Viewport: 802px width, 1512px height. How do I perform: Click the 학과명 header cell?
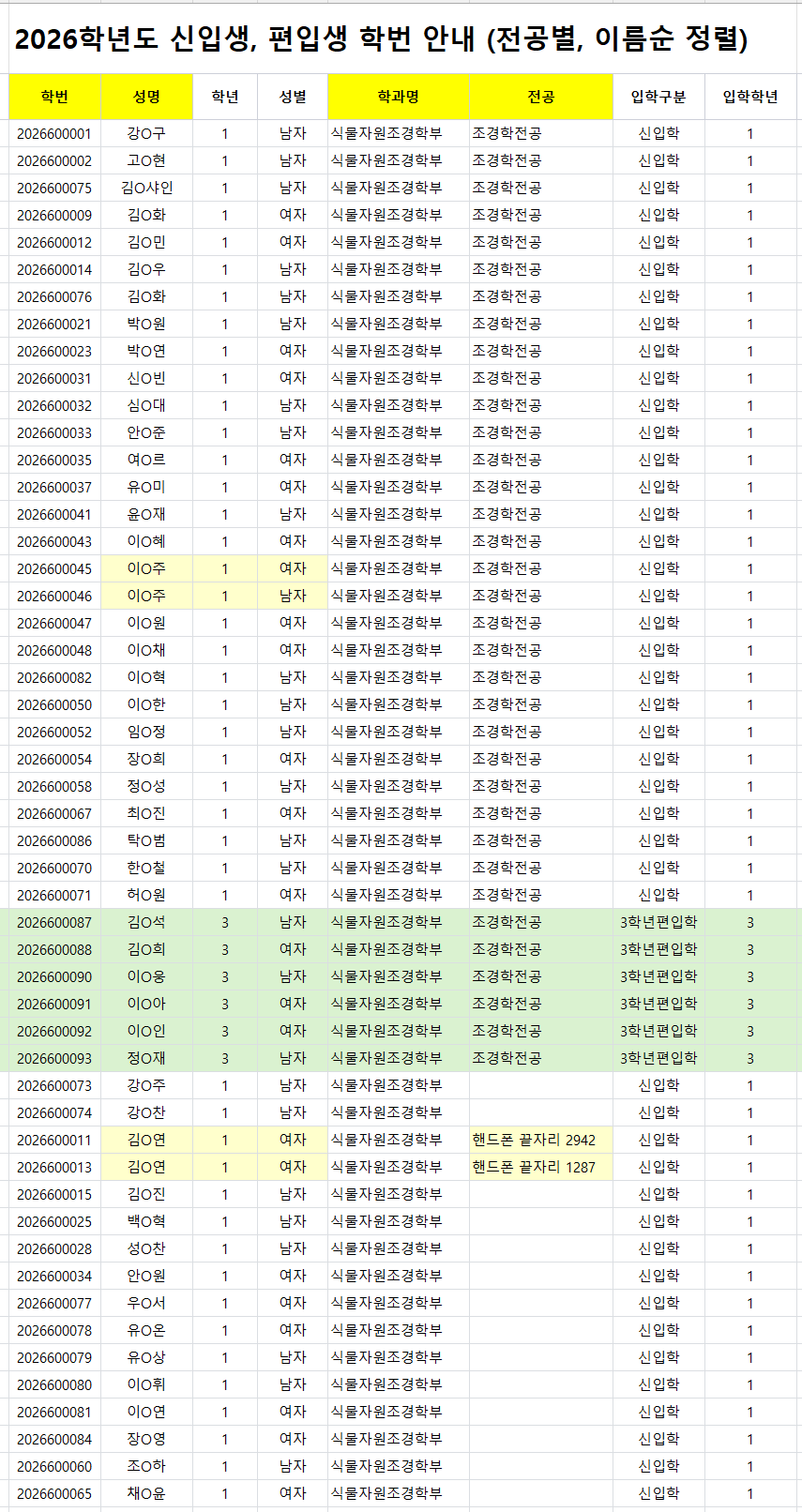(398, 97)
